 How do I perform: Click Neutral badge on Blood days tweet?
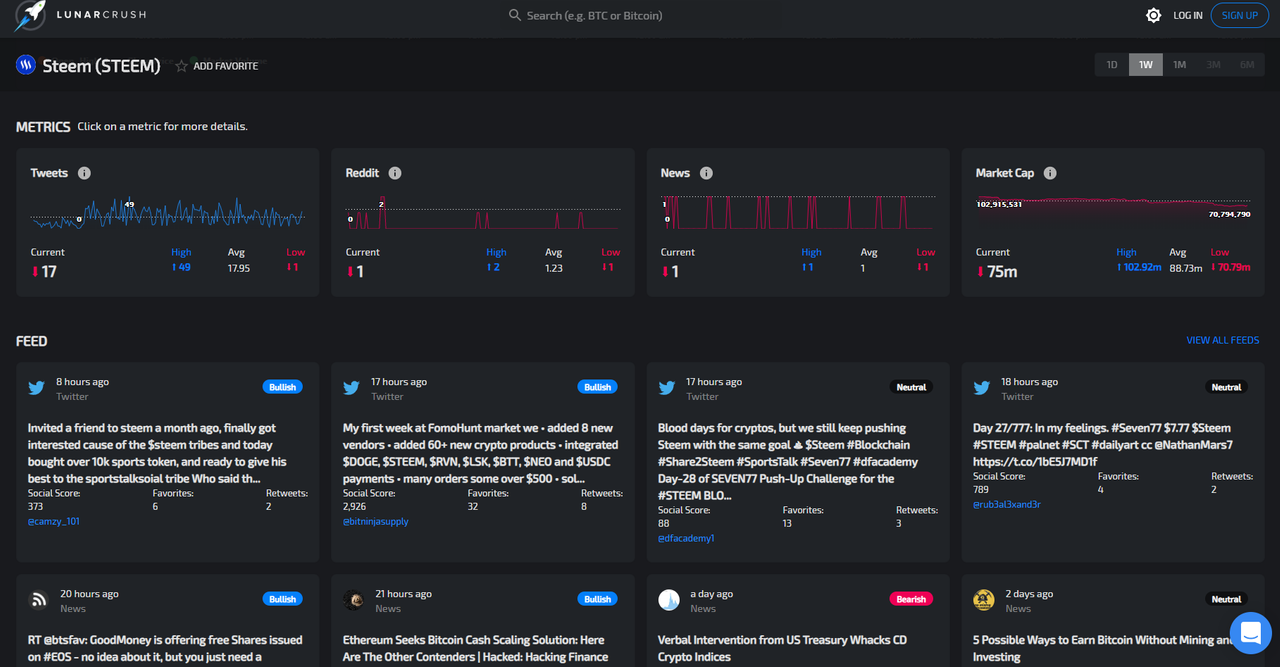click(911, 387)
